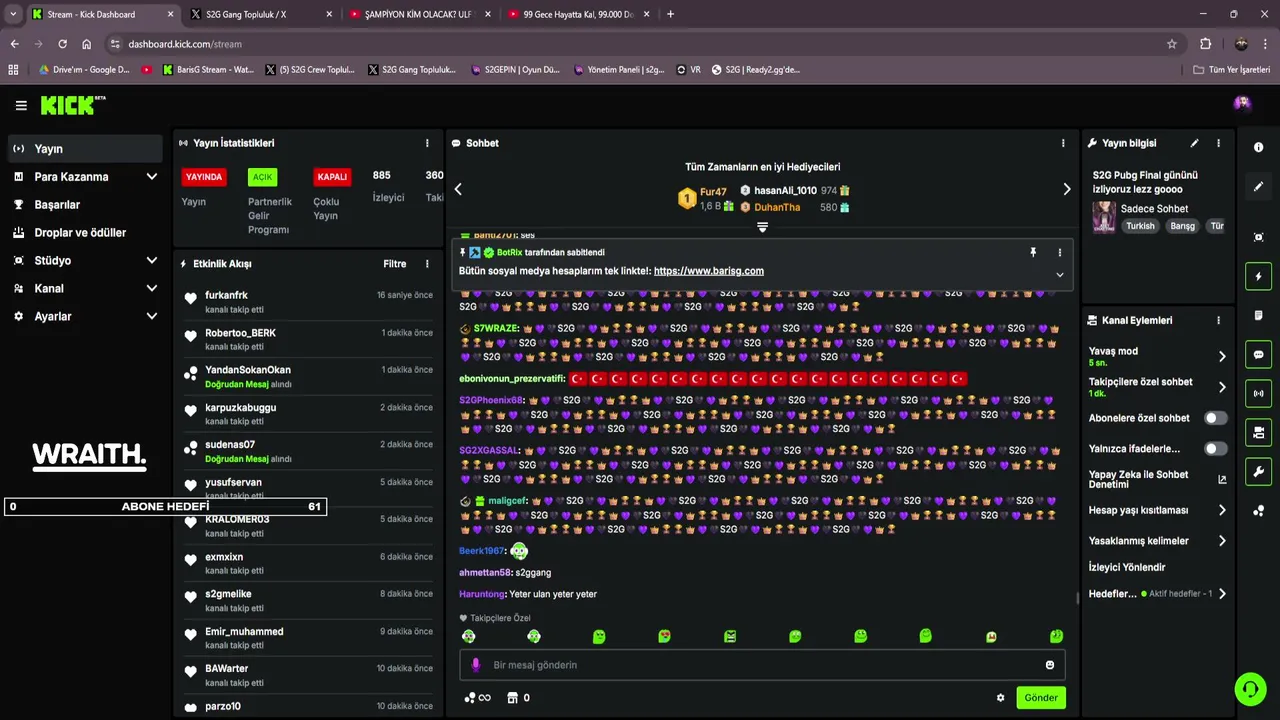Click the green Gönder send button

click(1041, 698)
